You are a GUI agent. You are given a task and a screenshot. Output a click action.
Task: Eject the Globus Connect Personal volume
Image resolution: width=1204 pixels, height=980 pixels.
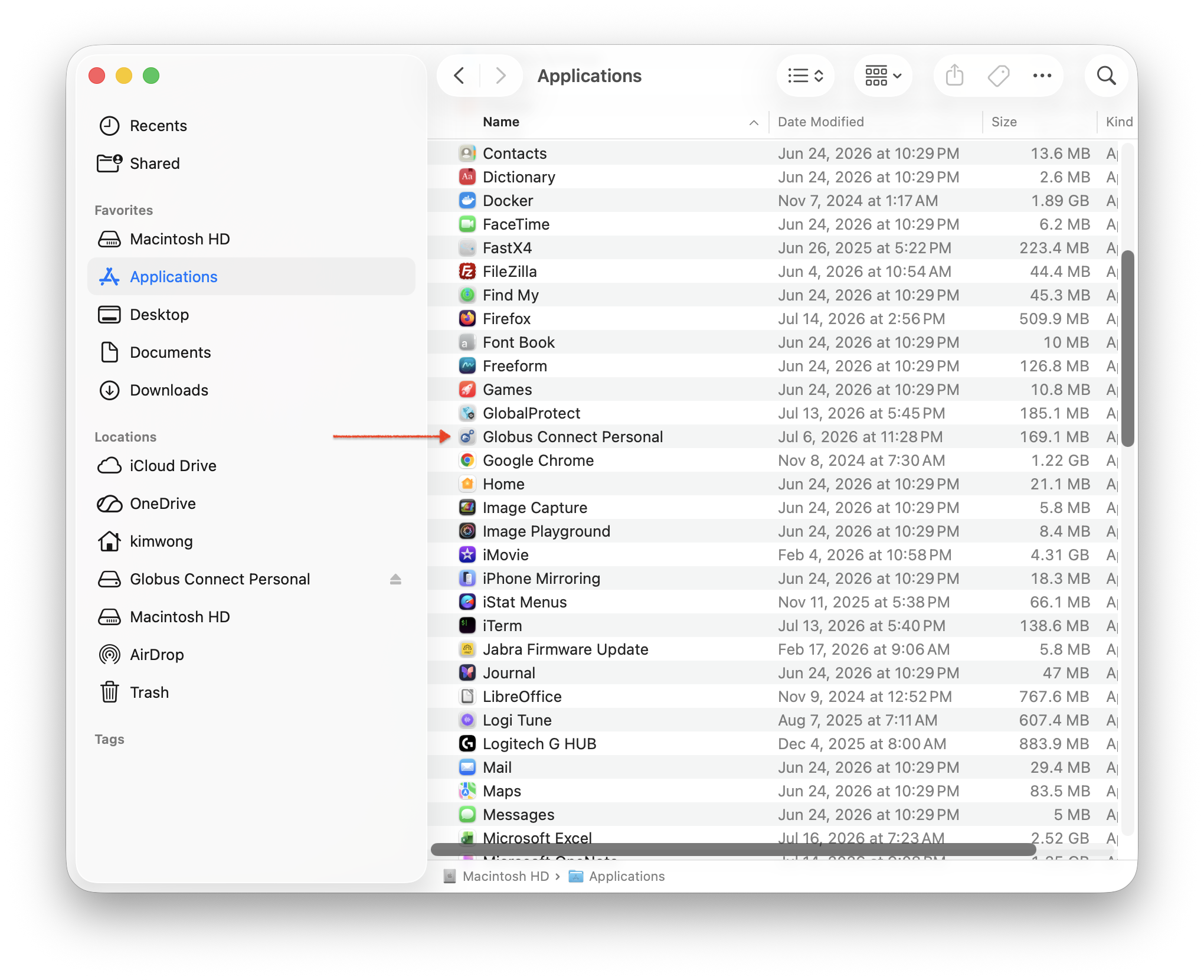tap(395, 579)
